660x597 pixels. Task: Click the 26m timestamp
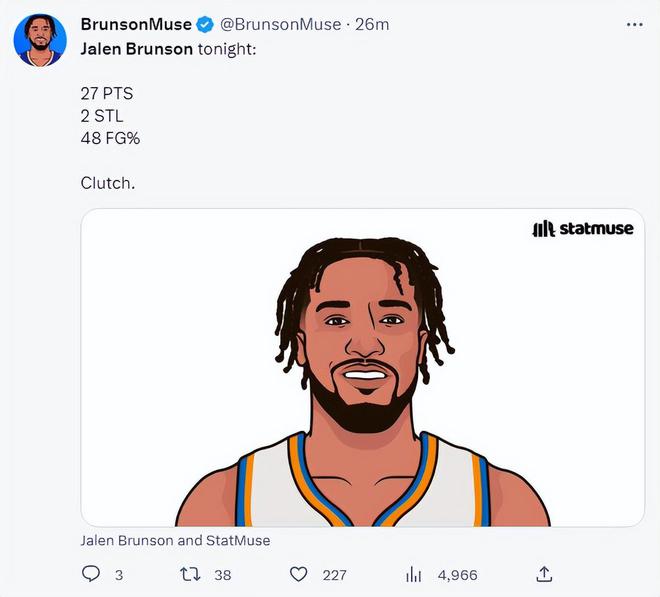(372, 24)
